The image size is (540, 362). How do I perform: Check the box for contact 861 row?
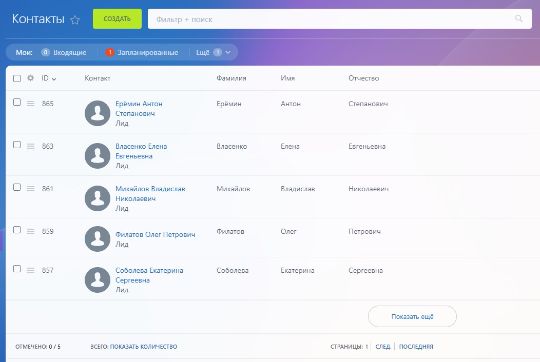(17, 187)
